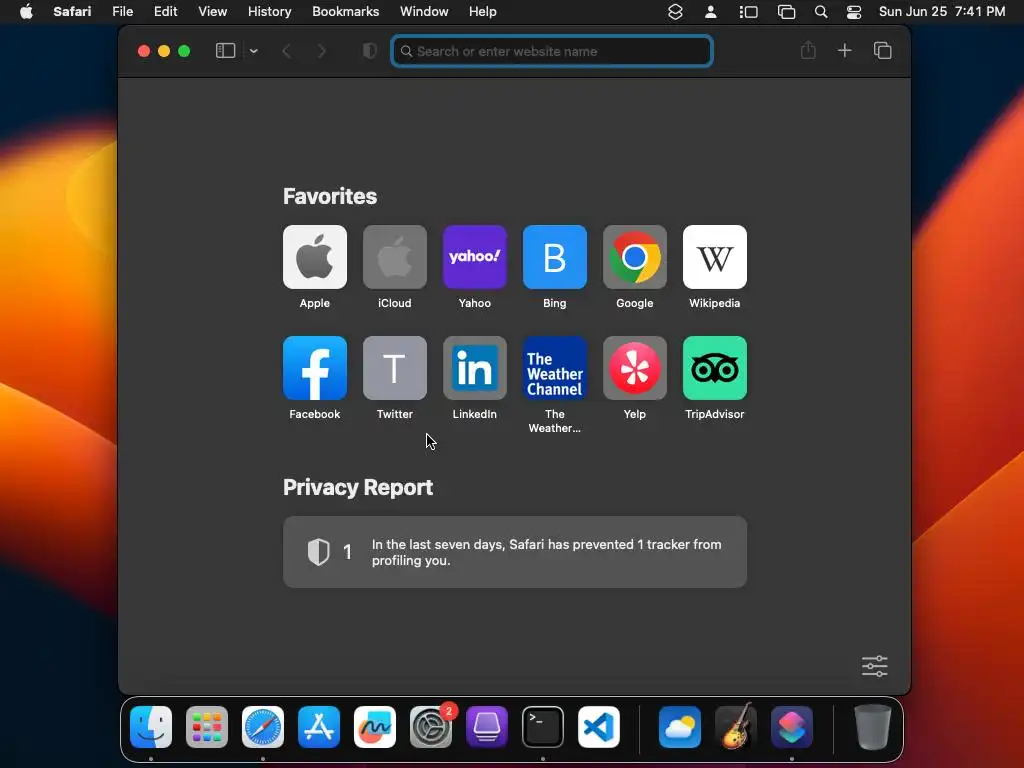Image resolution: width=1024 pixels, height=768 pixels.
Task: Toggle the Safari sidebar button
Action: coord(225,51)
